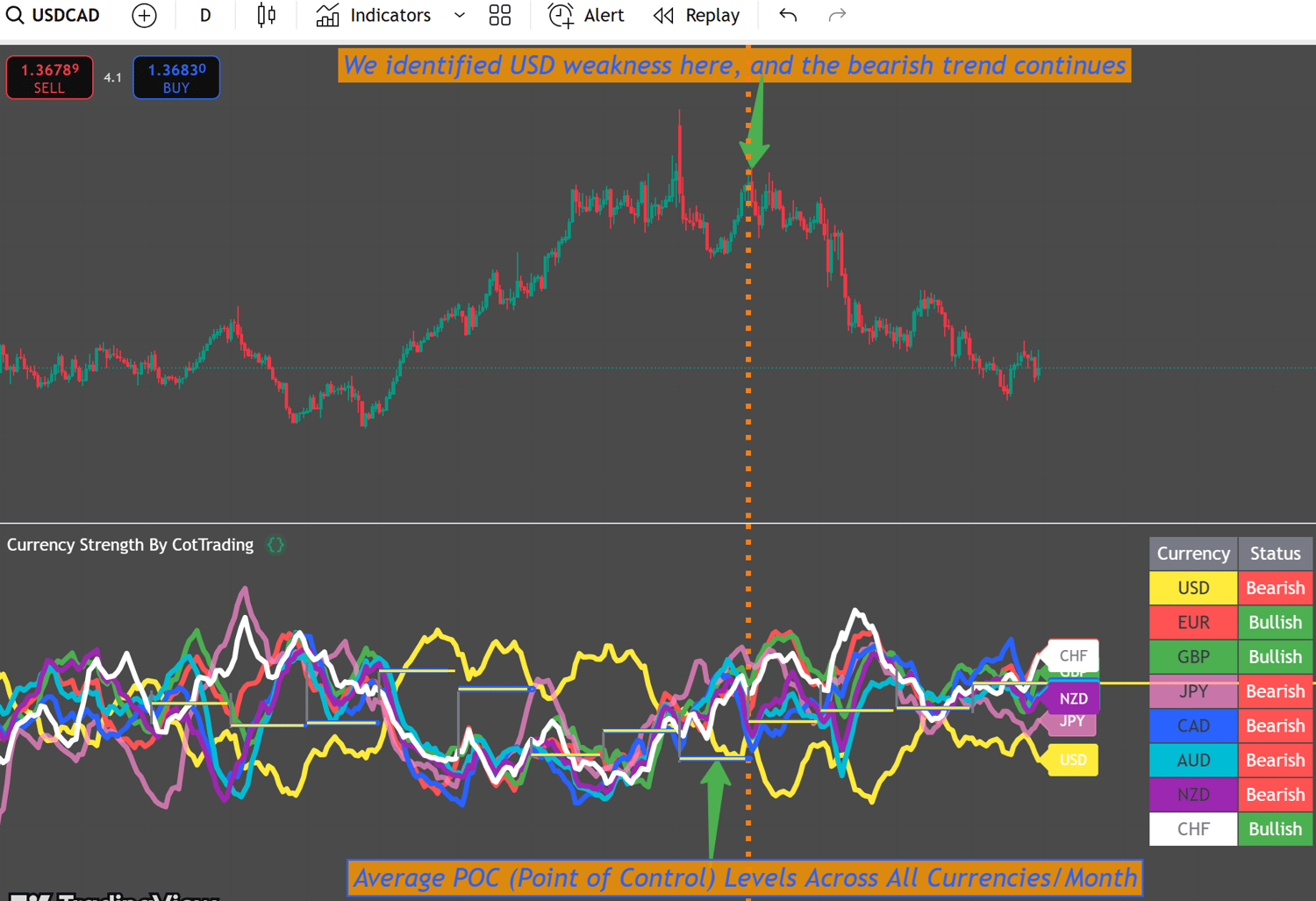Select the Bearish status in the NZD row
The height and width of the screenshot is (901, 1316).
coord(1275,795)
